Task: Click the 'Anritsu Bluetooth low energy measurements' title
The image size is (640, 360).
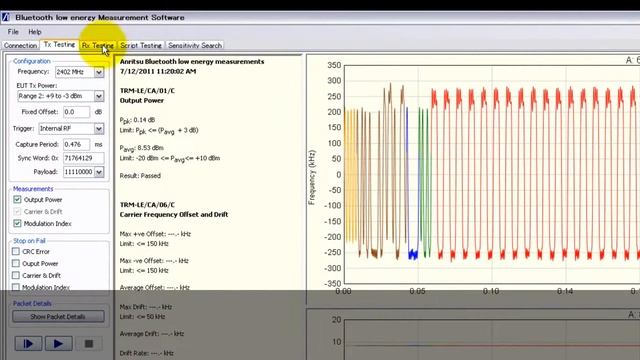Action: tap(192, 62)
